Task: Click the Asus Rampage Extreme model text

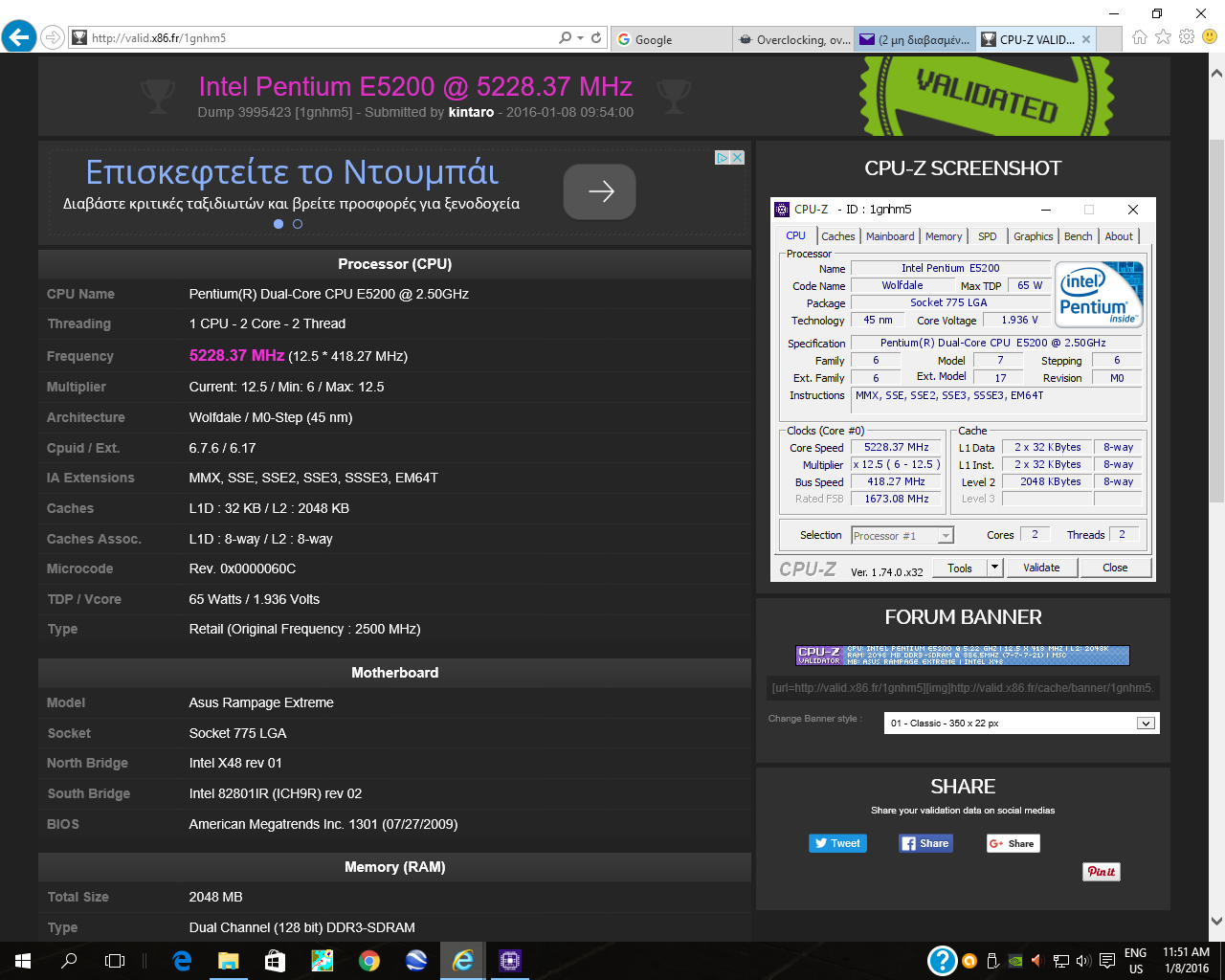Action: pyautogui.click(x=261, y=702)
